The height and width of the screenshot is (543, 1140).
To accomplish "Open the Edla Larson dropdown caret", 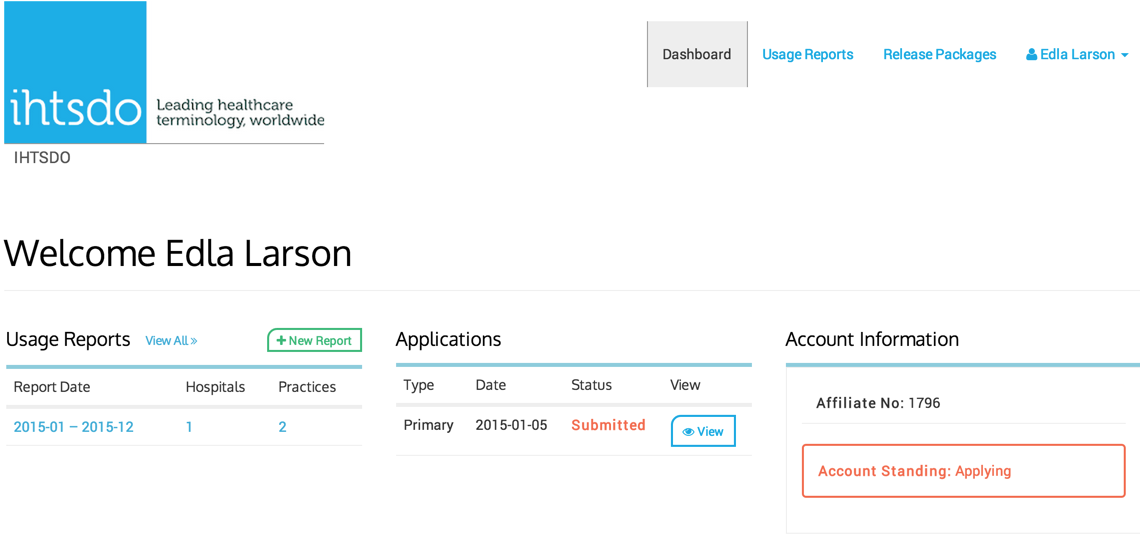I will [1125, 55].
